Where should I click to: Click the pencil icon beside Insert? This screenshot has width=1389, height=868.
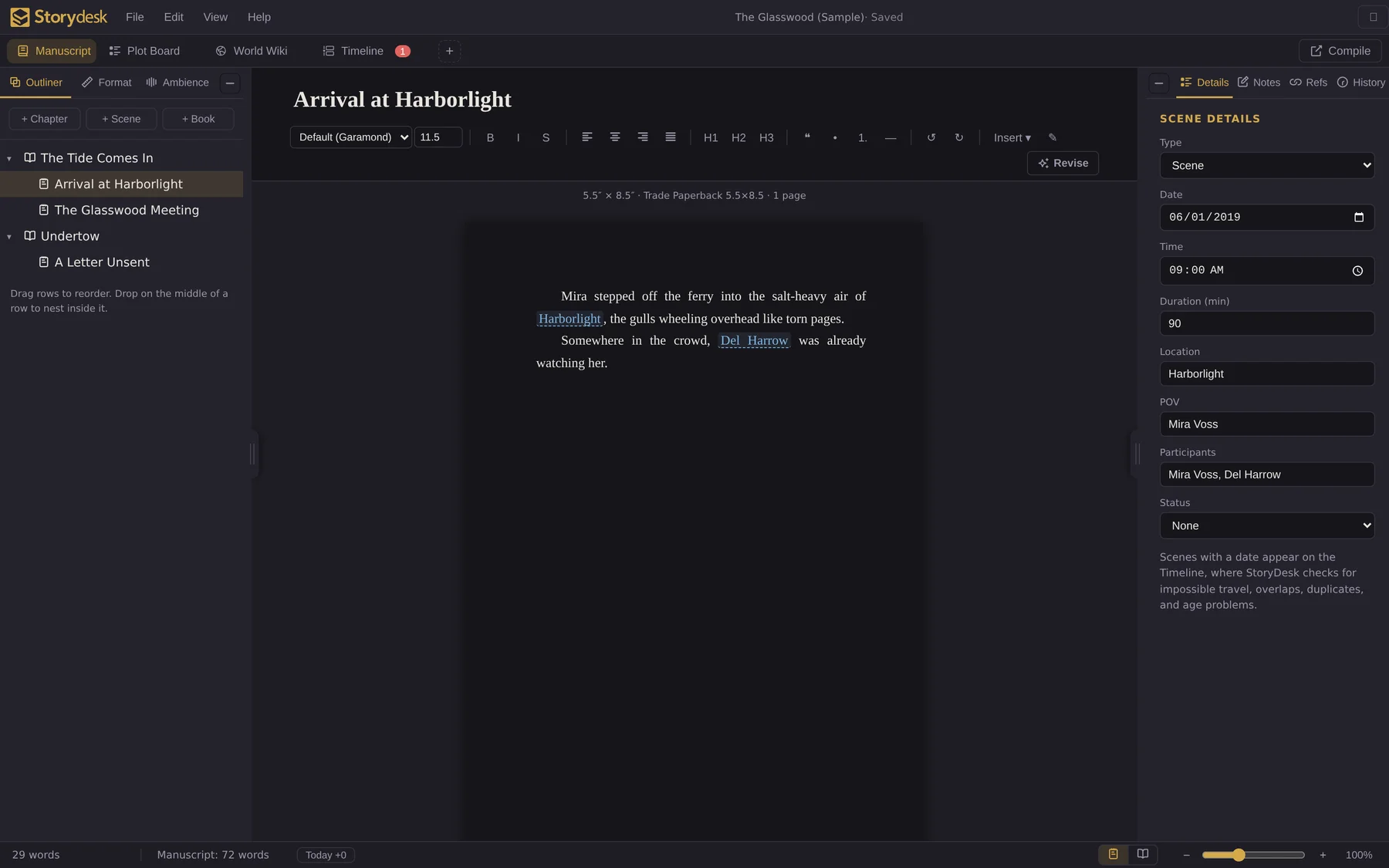pos(1053,137)
